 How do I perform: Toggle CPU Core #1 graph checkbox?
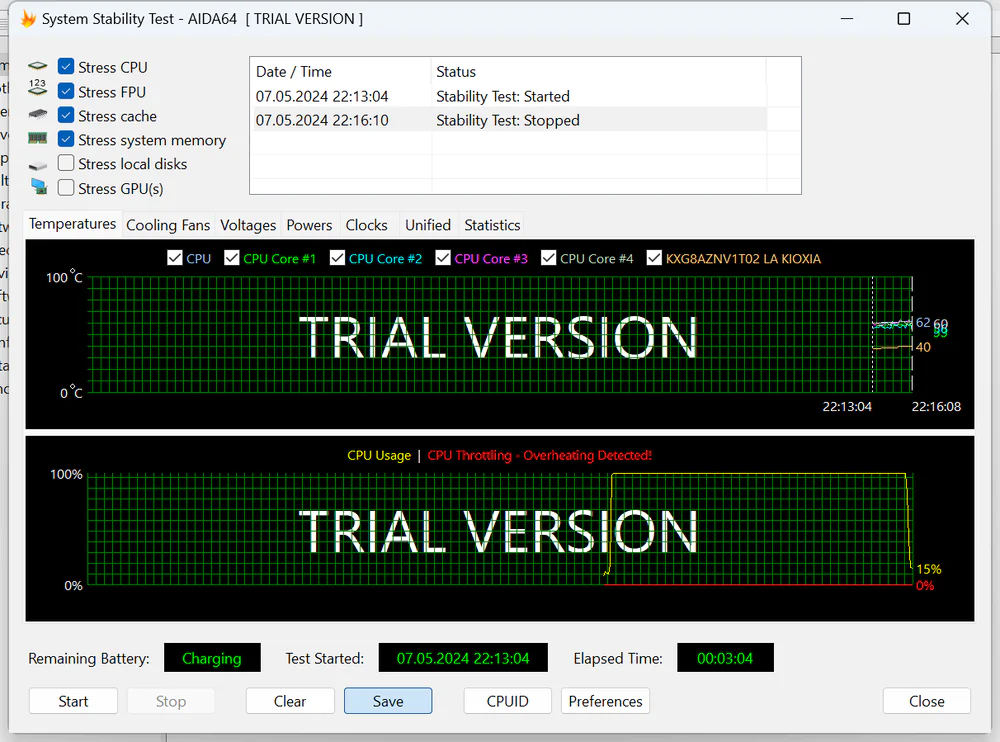232,258
